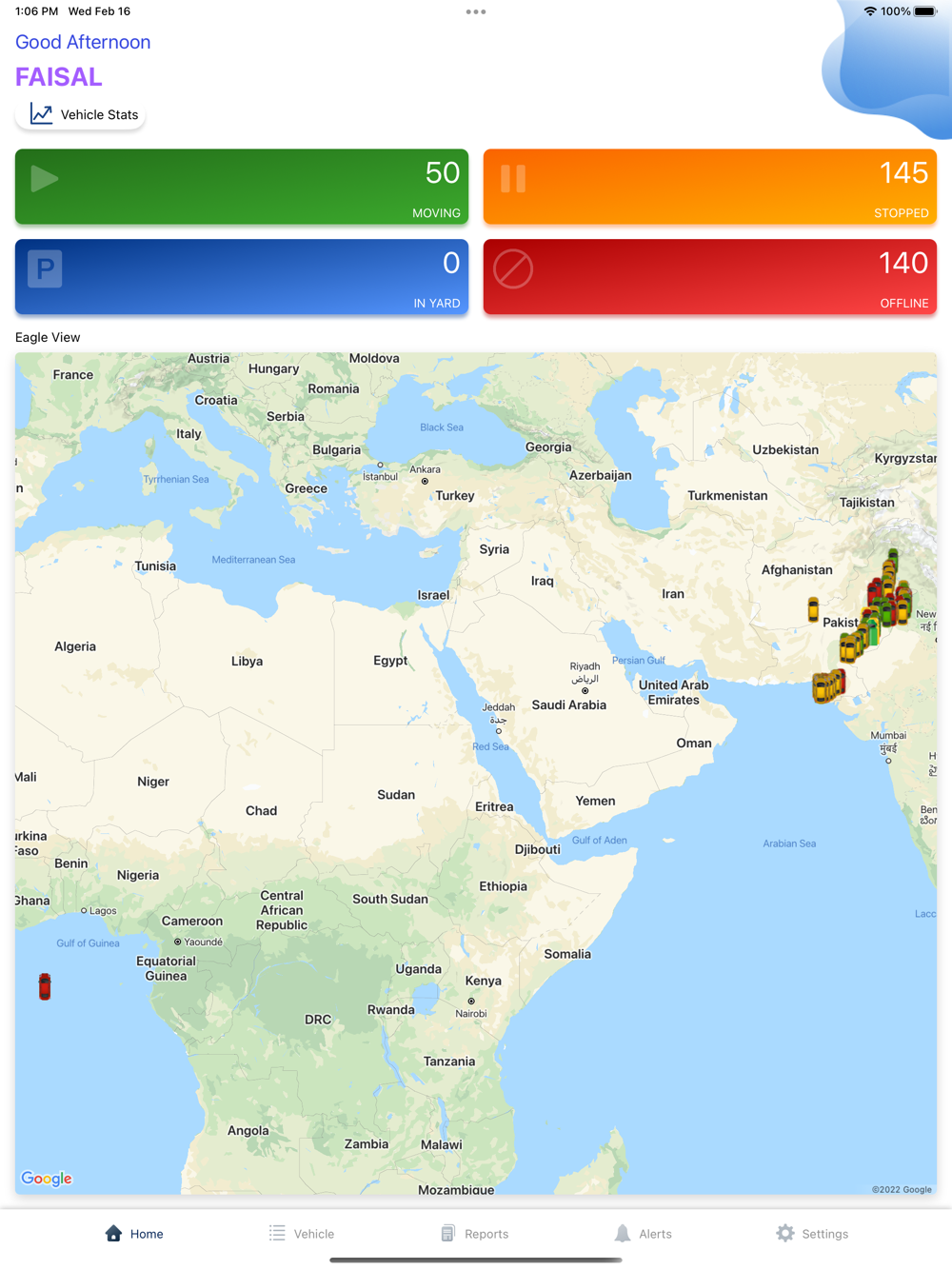Tap the Libya label on the map

247,661
